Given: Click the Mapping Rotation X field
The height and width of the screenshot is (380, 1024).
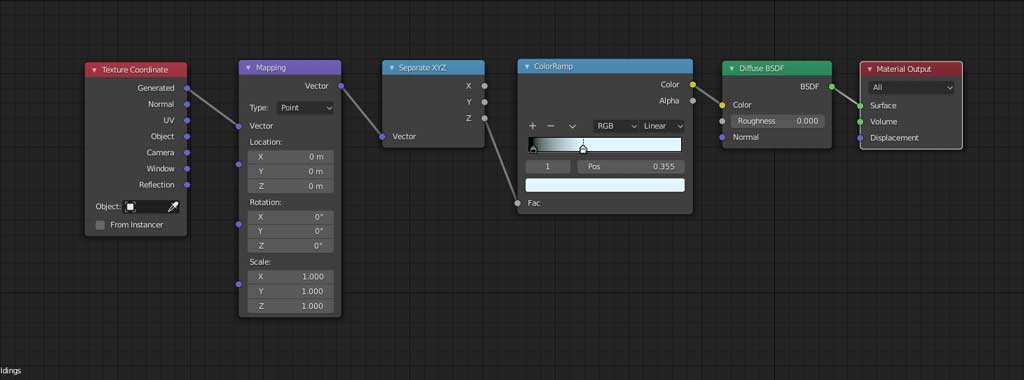Looking at the screenshot, I should [291, 217].
